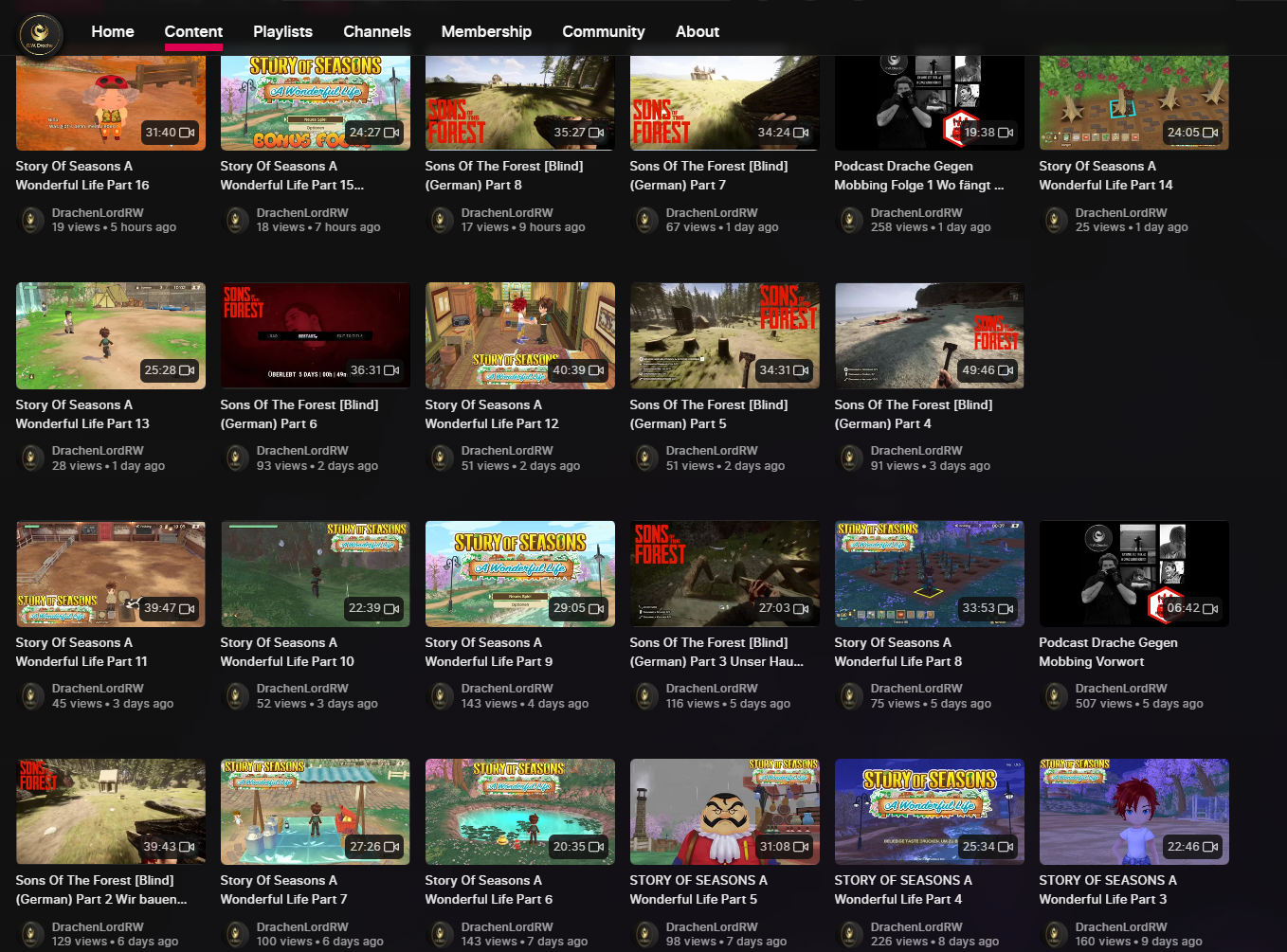Click channel avatar beside Wonderful Life Part 14
1287x952 pixels.
point(1056,221)
